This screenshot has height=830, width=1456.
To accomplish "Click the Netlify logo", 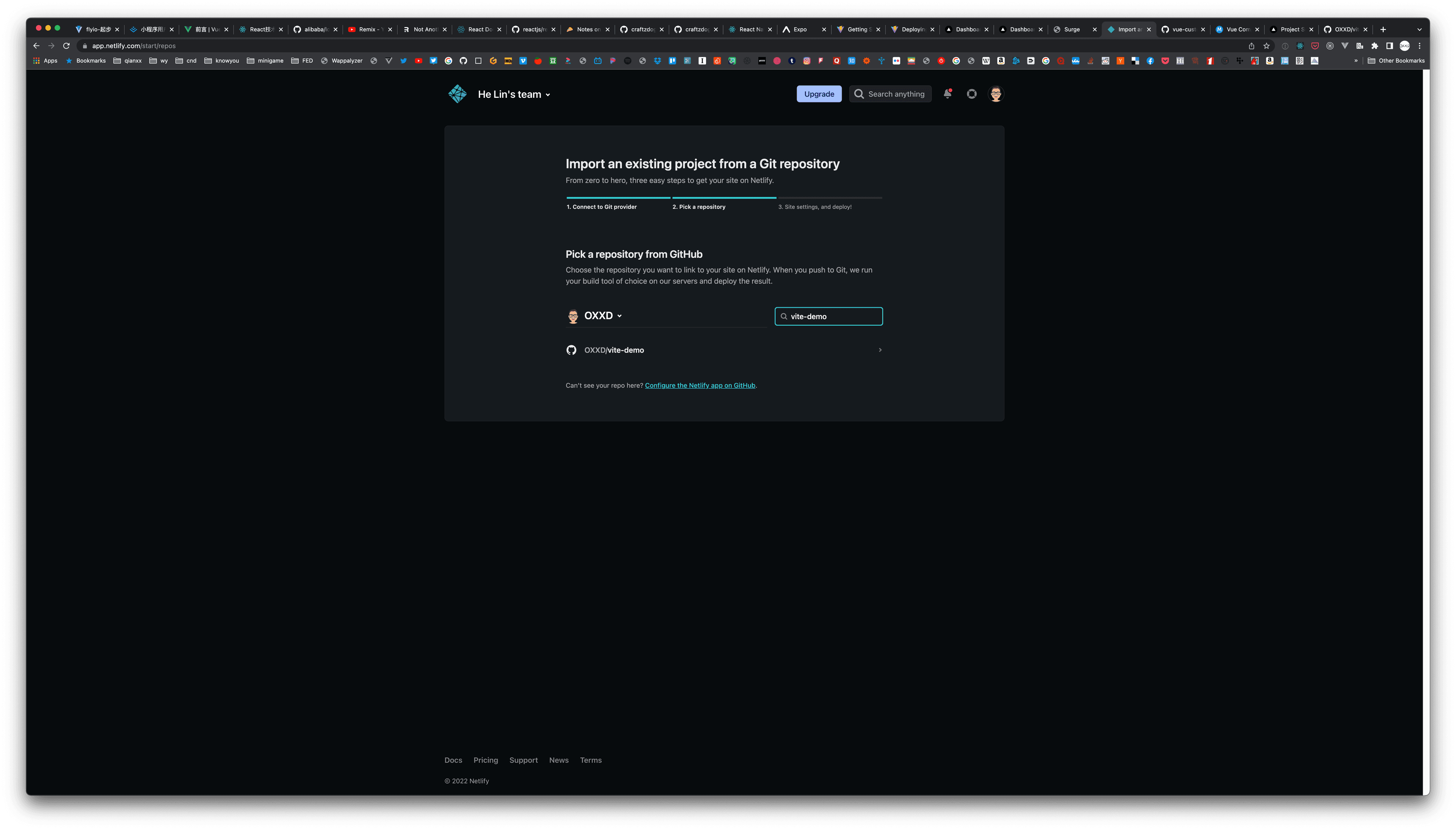I will click(x=457, y=94).
